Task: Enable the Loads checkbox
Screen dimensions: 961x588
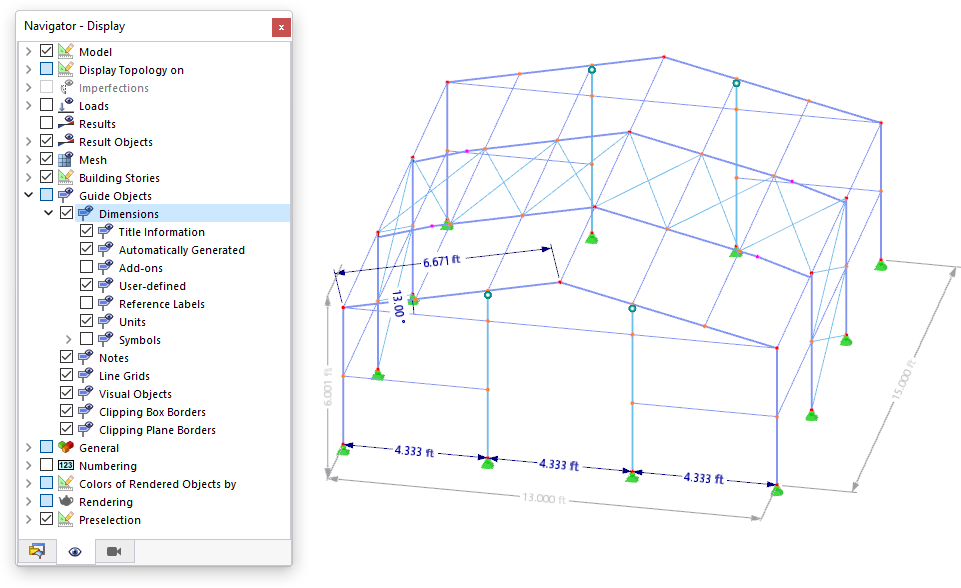Action: 46,105
